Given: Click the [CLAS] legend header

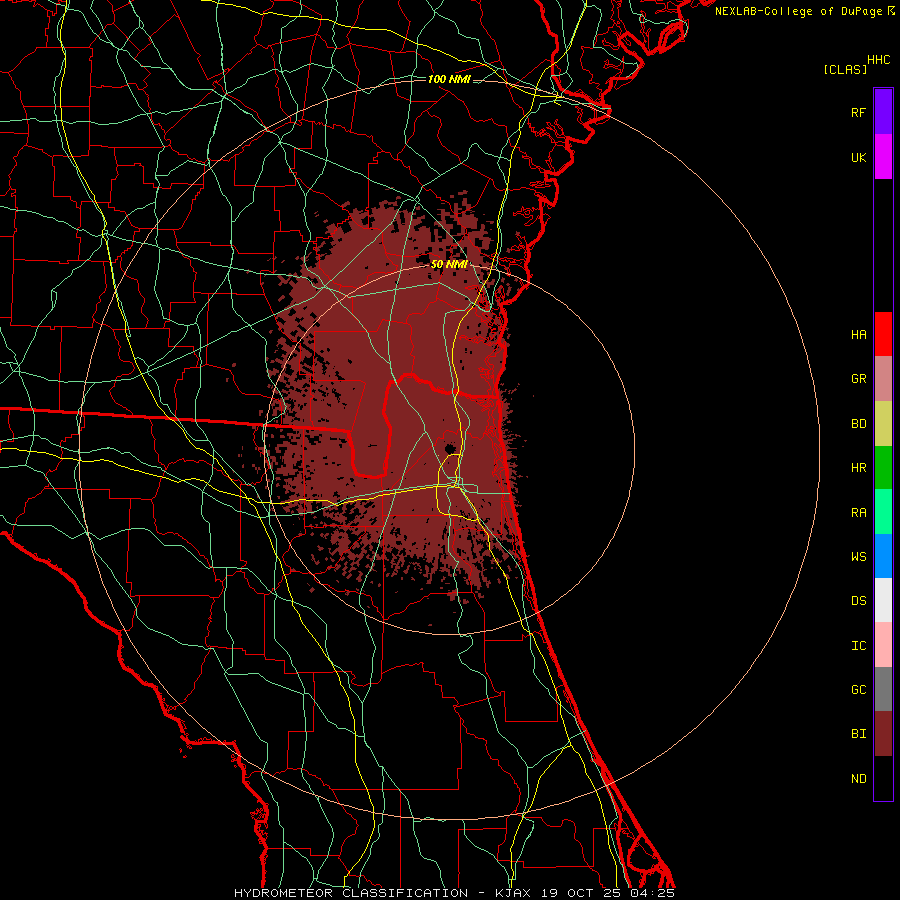Looking at the screenshot, I should coord(845,69).
